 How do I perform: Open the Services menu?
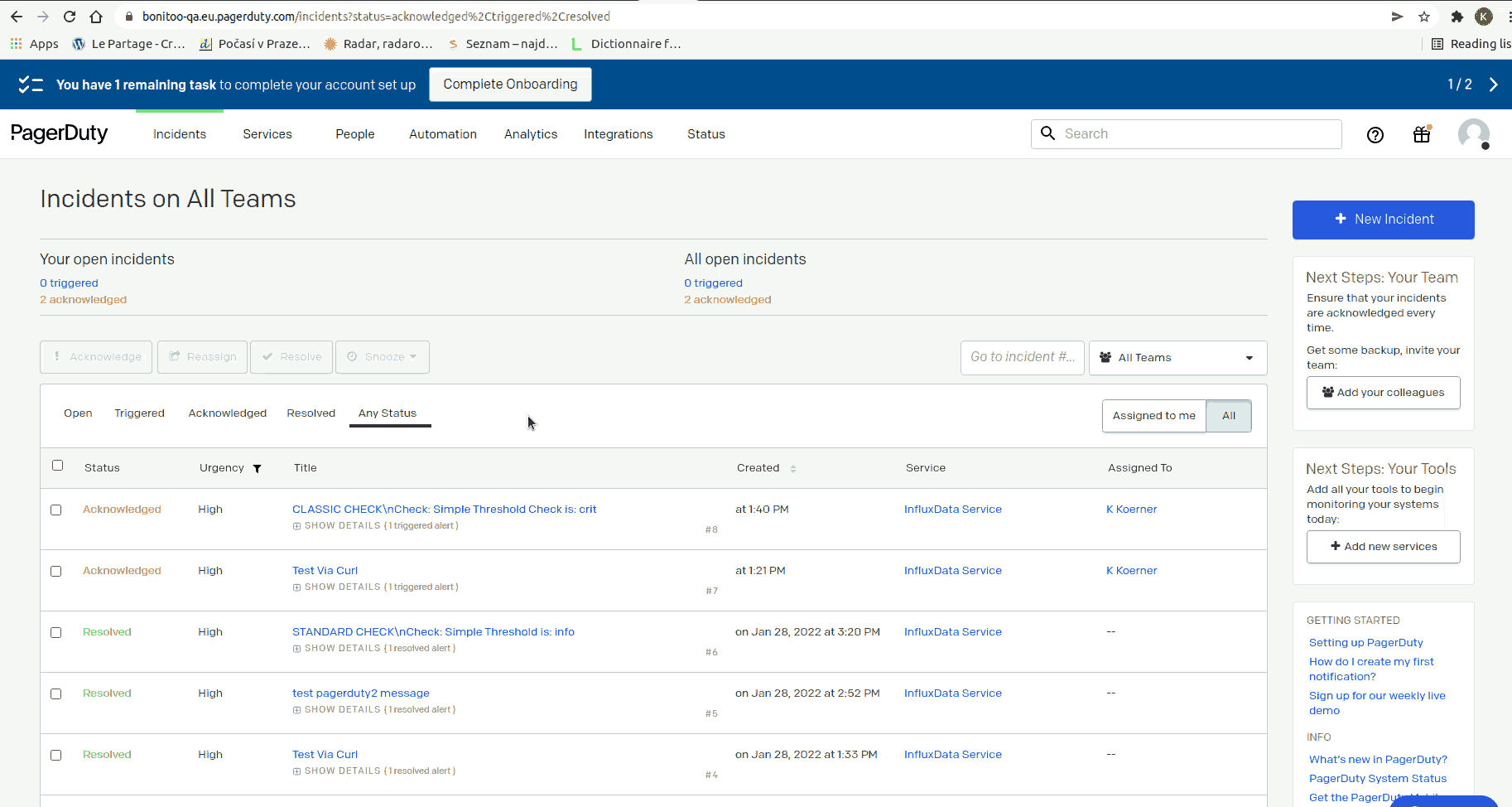(x=267, y=134)
